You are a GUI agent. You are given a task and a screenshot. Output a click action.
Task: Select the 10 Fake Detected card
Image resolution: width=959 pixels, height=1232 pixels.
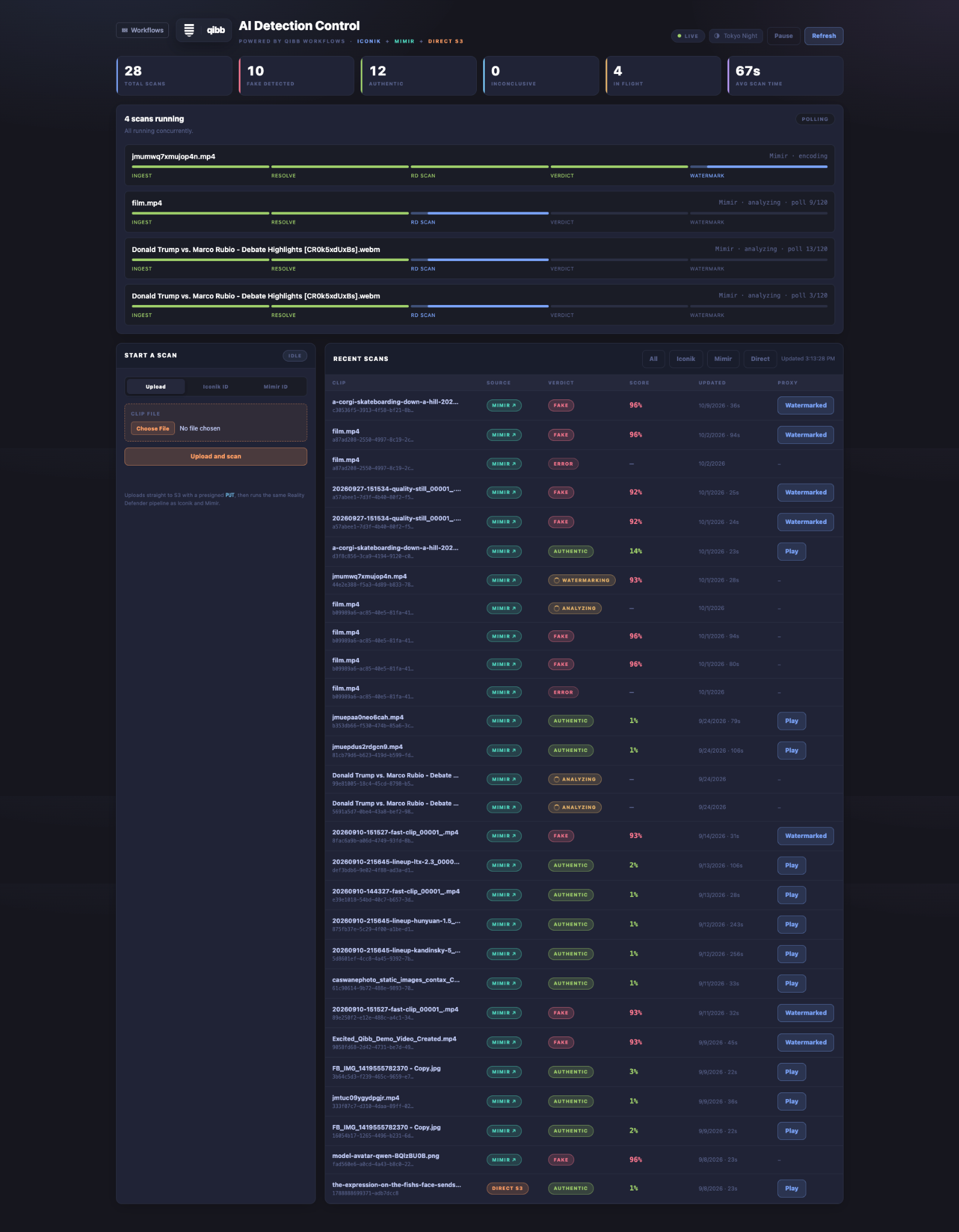(x=296, y=76)
